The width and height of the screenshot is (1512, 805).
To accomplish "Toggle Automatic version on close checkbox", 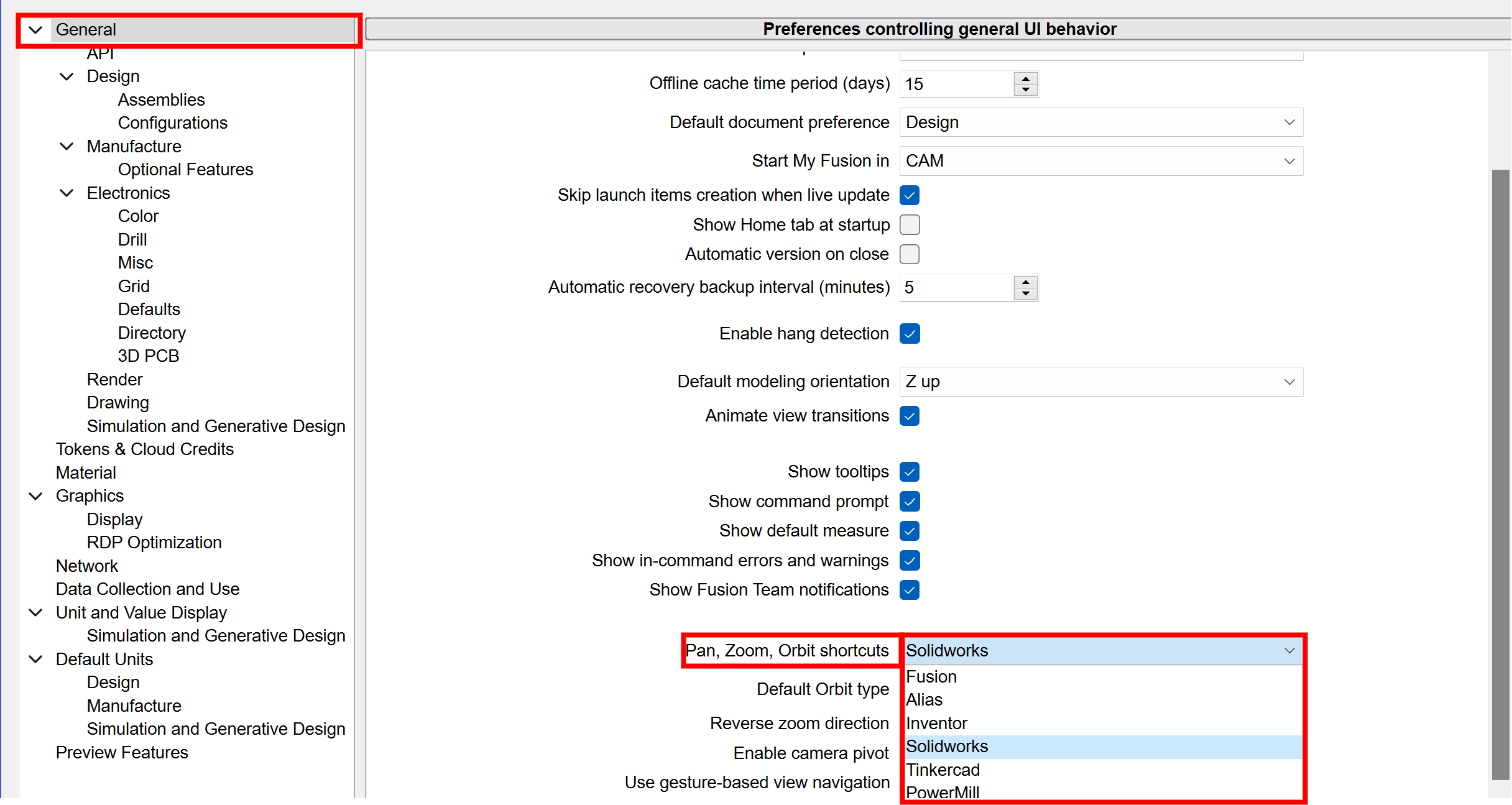I will 910,254.
